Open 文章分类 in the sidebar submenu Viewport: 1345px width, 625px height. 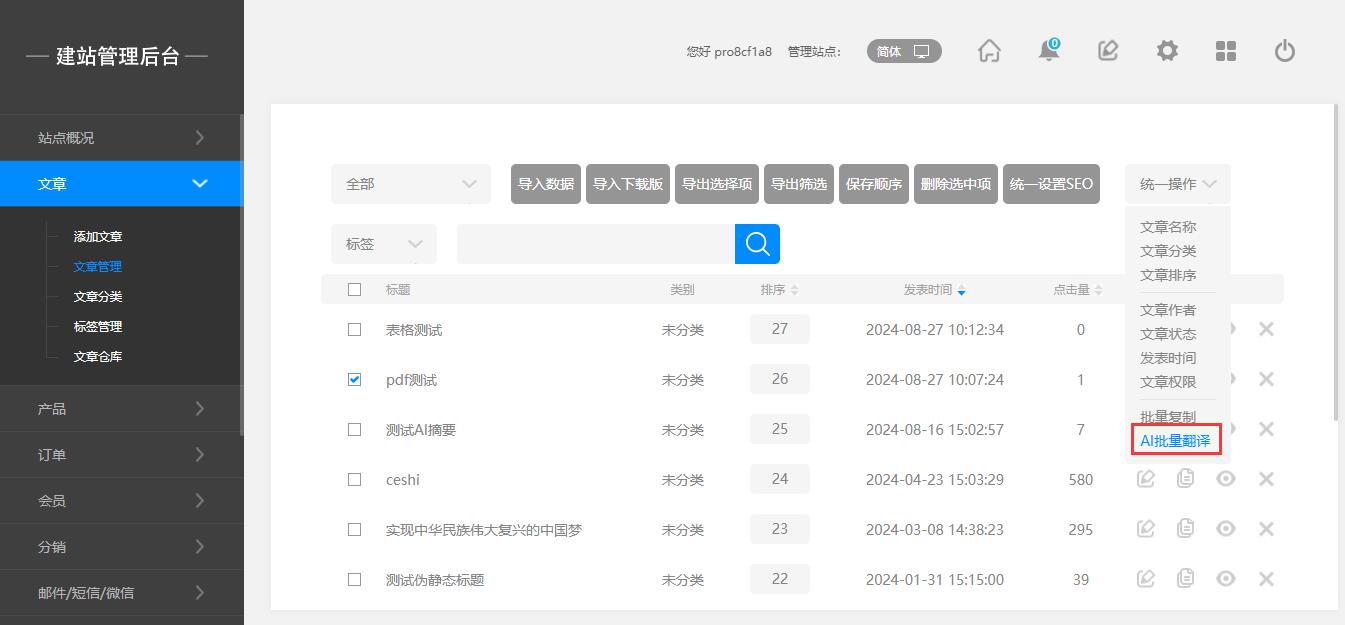tap(98, 297)
